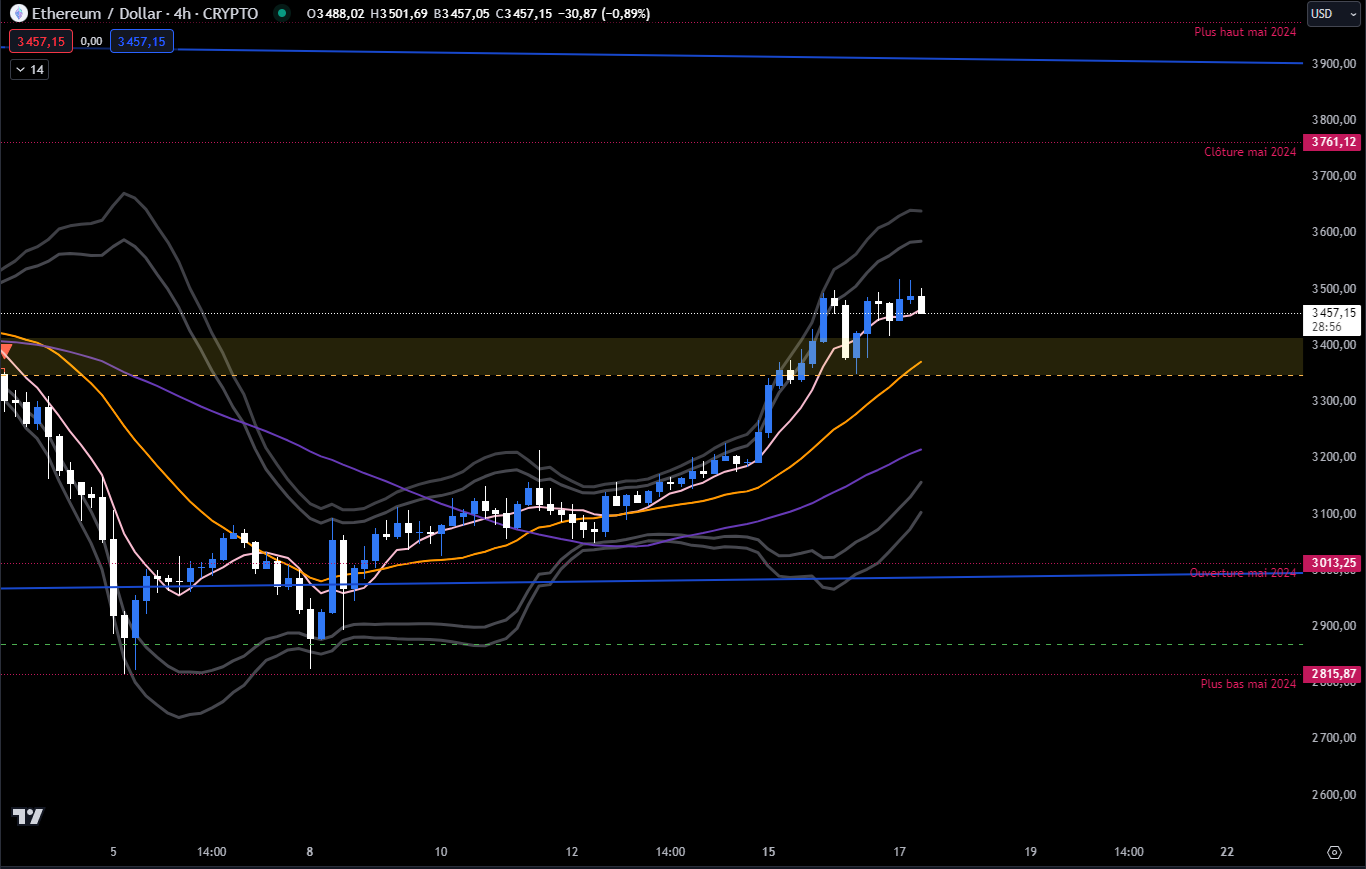Select the 2815,87 price label on axis
Screen dimensions: 1366x869
point(1333,674)
